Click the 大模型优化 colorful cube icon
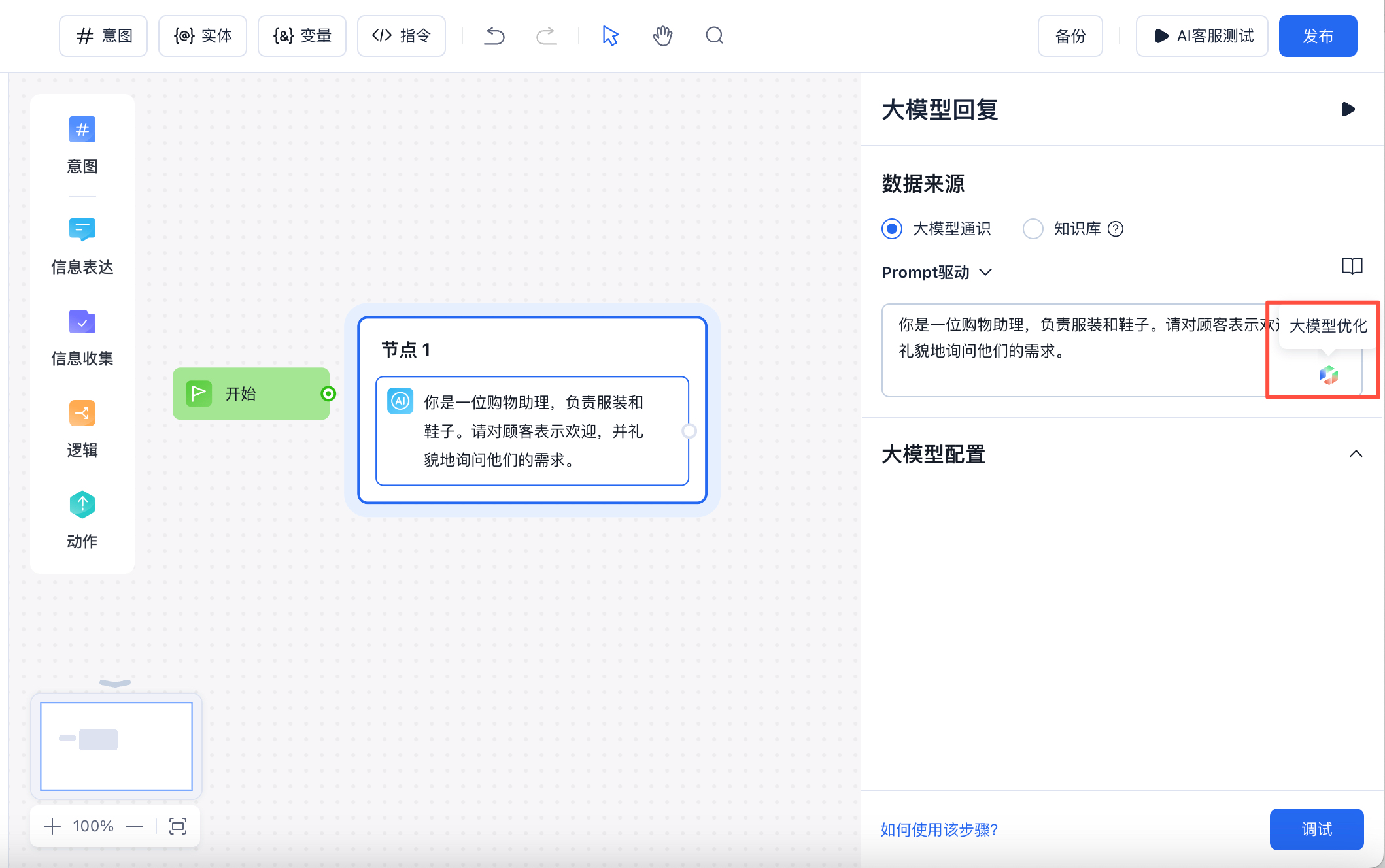This screenshot has width=1385, height=868. click(1329, 375)
